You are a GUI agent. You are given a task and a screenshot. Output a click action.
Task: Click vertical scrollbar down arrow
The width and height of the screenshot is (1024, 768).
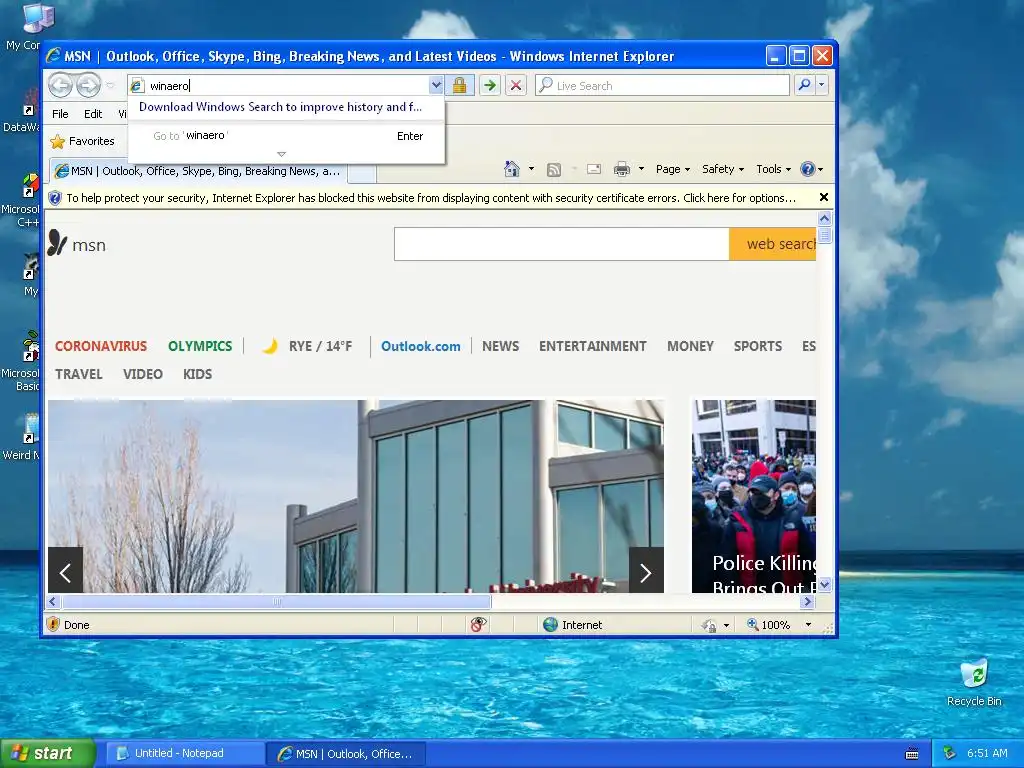(824, 585)
